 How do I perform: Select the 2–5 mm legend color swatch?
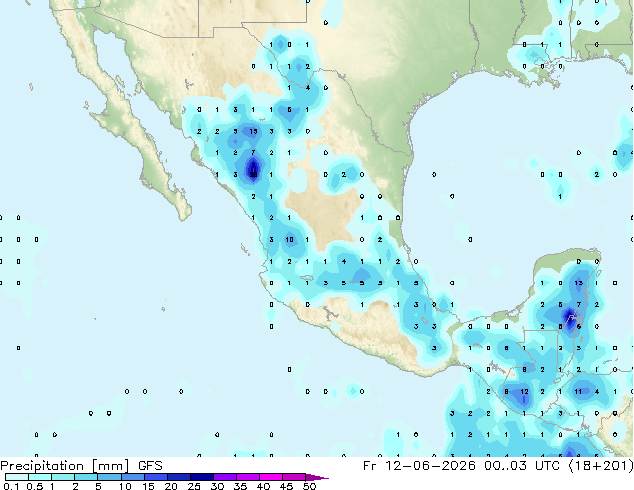pyautogui.click(x=86, y=477)
